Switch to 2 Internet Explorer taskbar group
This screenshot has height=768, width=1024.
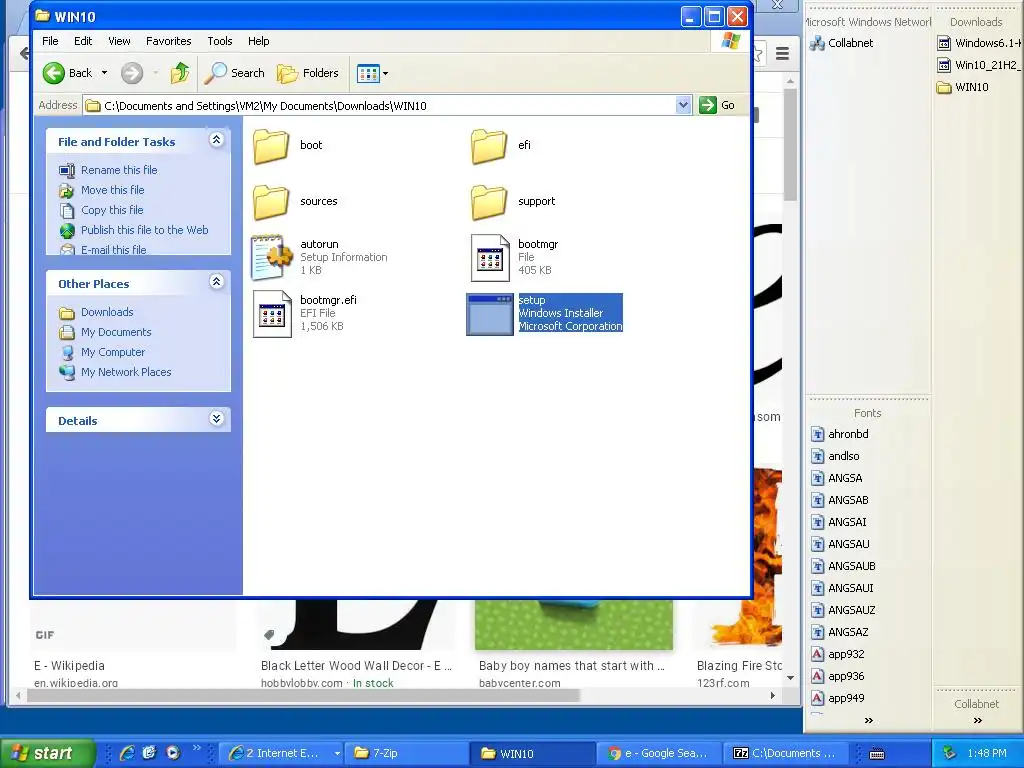click(281, 754)
